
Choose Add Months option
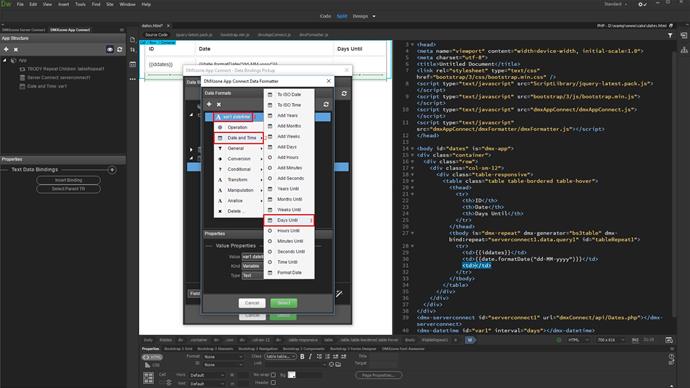(289, 126)
